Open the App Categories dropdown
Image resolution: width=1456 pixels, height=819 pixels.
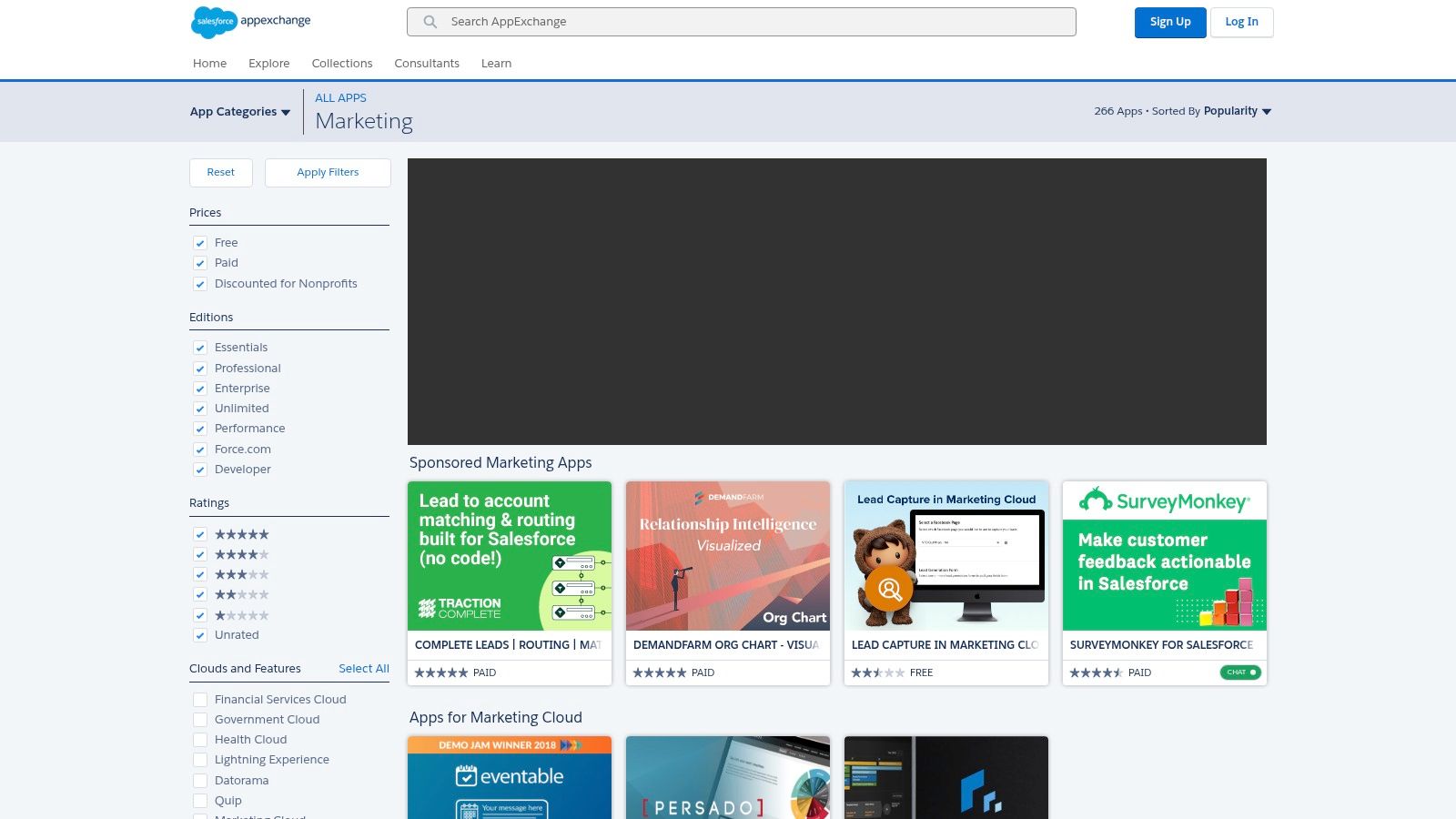click(x=239, y=111)
